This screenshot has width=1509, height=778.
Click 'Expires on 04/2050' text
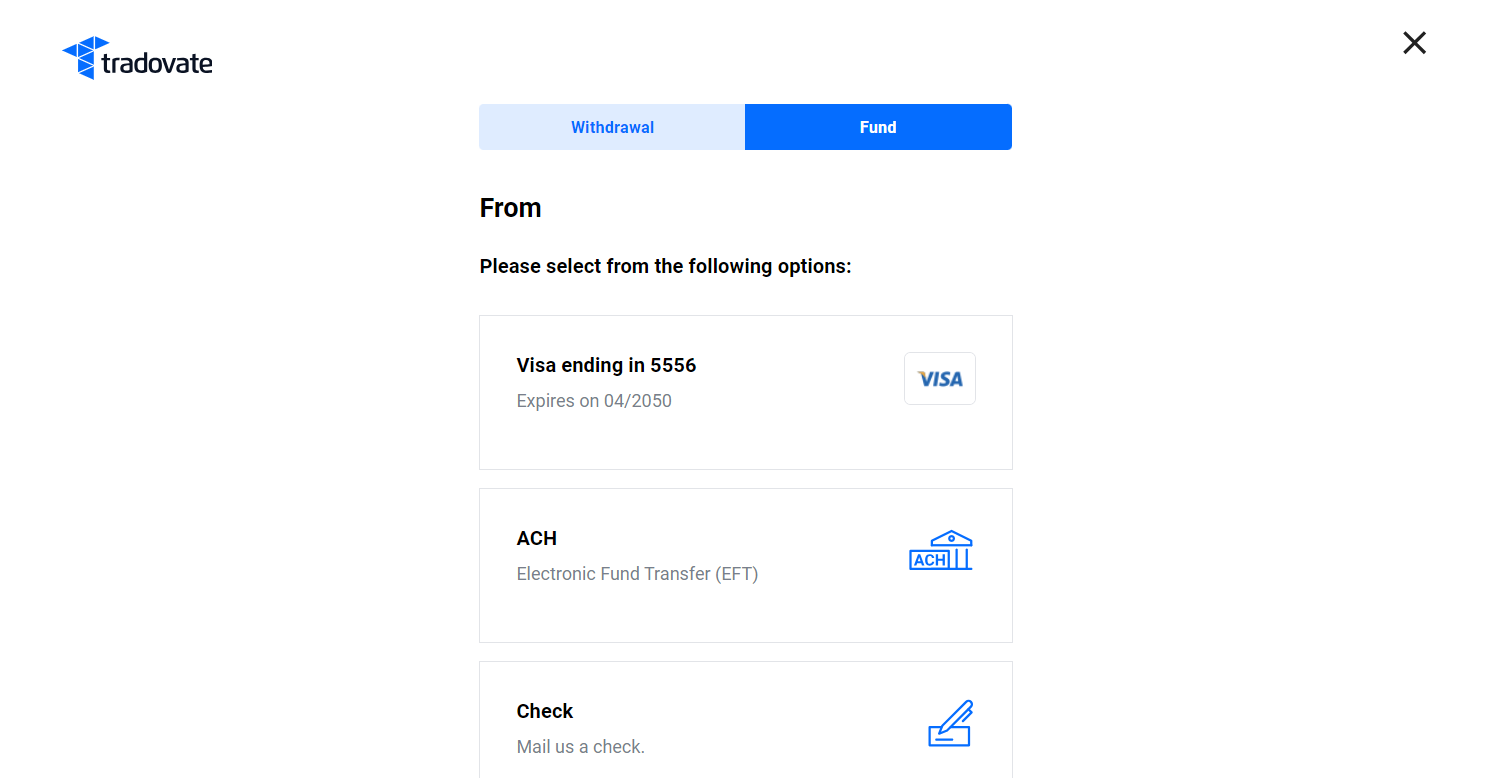pyautogui.click(x=594, y=401)
